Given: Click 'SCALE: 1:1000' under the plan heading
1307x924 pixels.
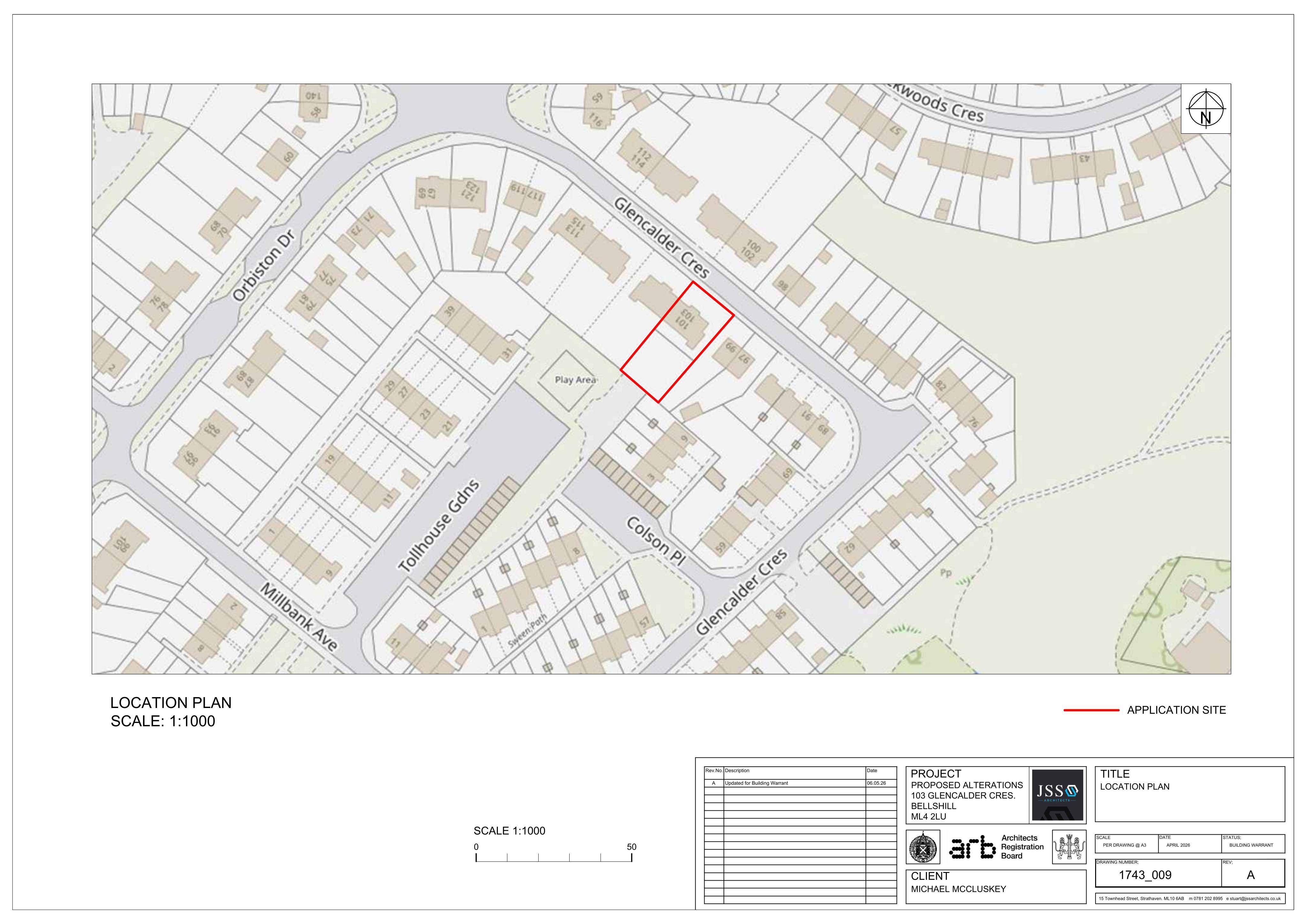Looking at the screenshot, I should tap(163, 721).
